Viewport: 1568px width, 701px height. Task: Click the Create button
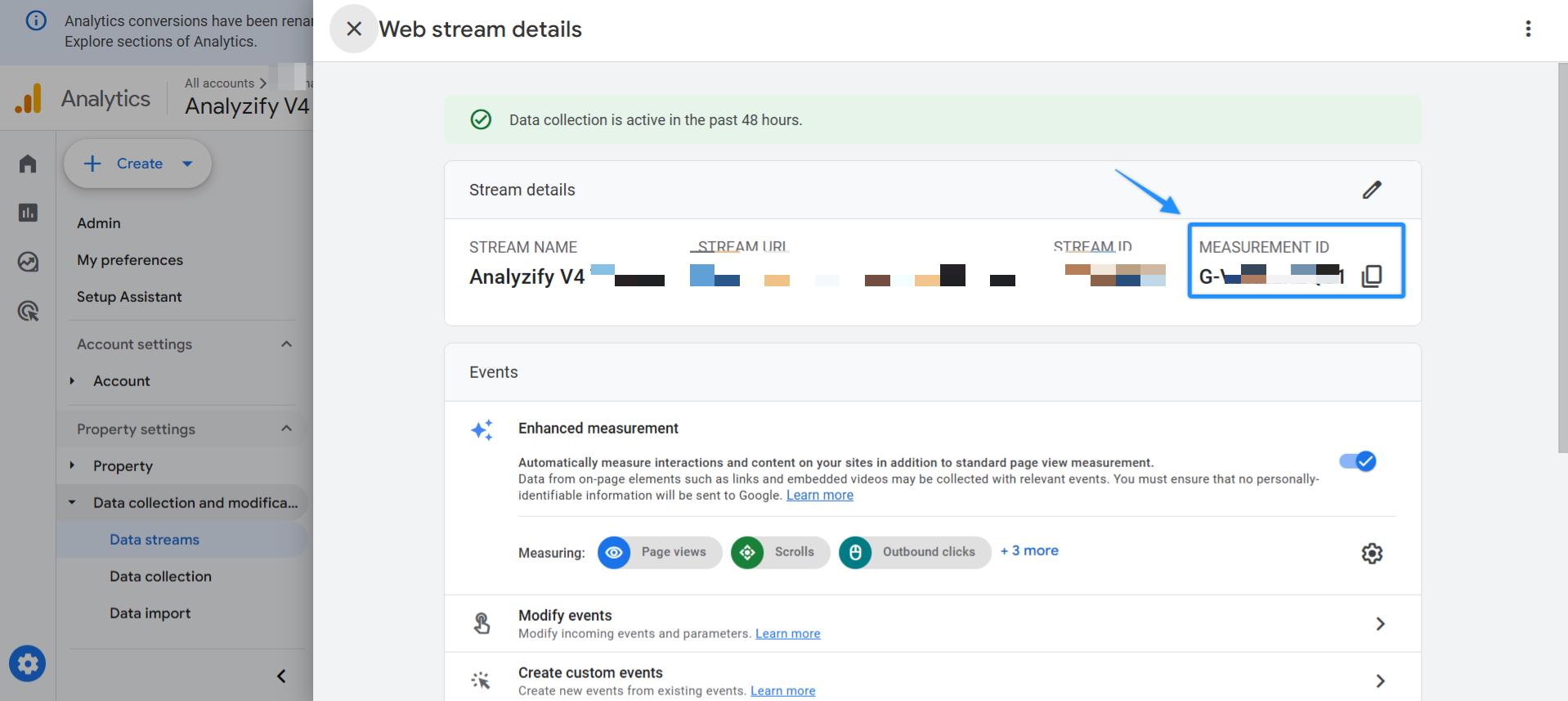coord(138,164)
